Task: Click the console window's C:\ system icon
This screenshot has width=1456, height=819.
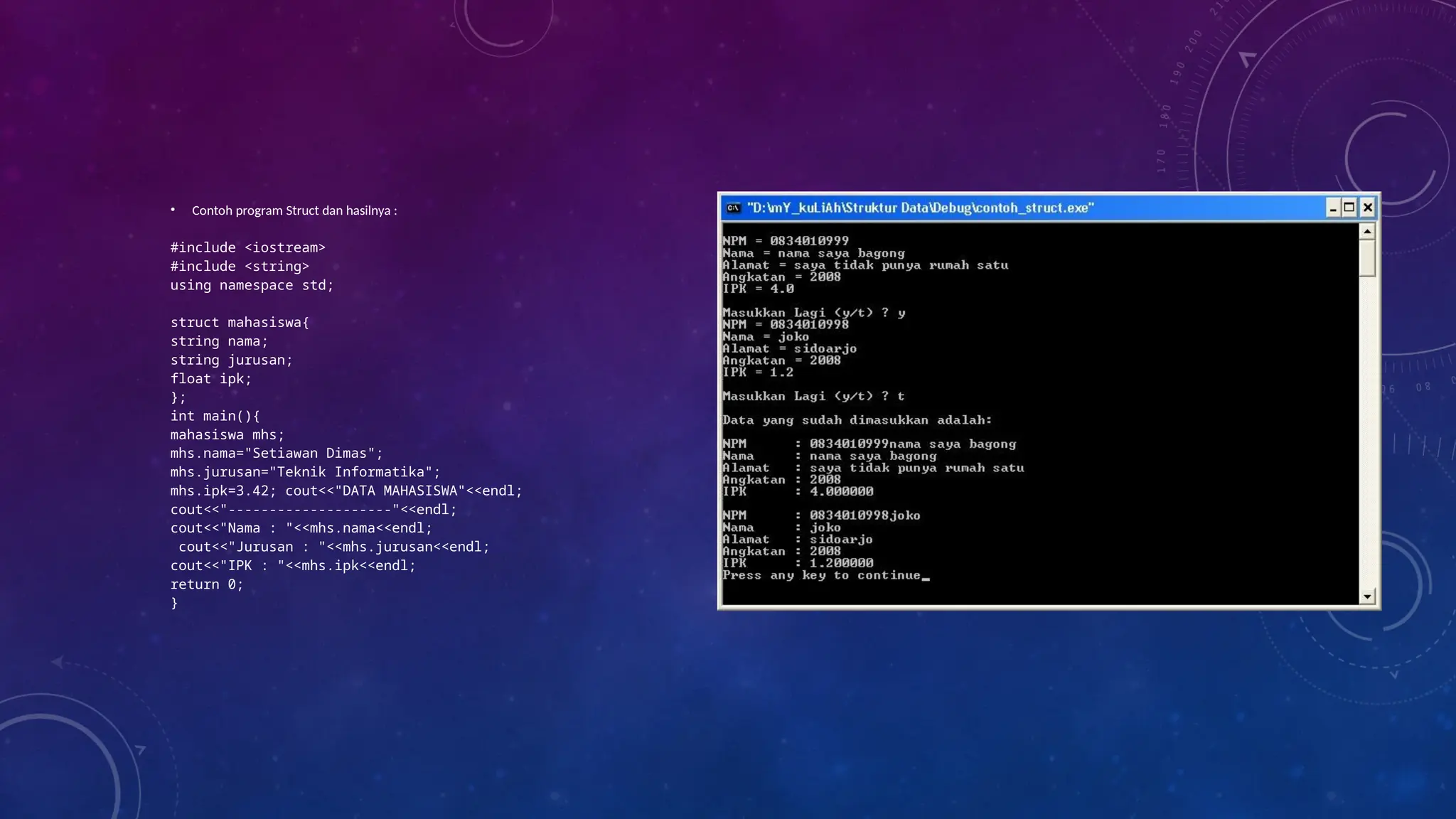Action: click(x=733, y=208)
